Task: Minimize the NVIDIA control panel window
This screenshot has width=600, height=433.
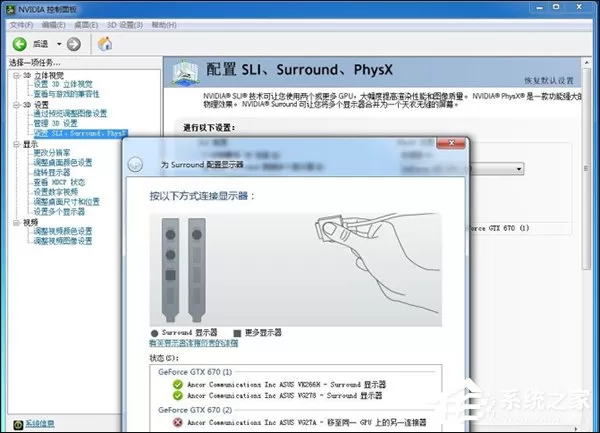Action: 540,7
